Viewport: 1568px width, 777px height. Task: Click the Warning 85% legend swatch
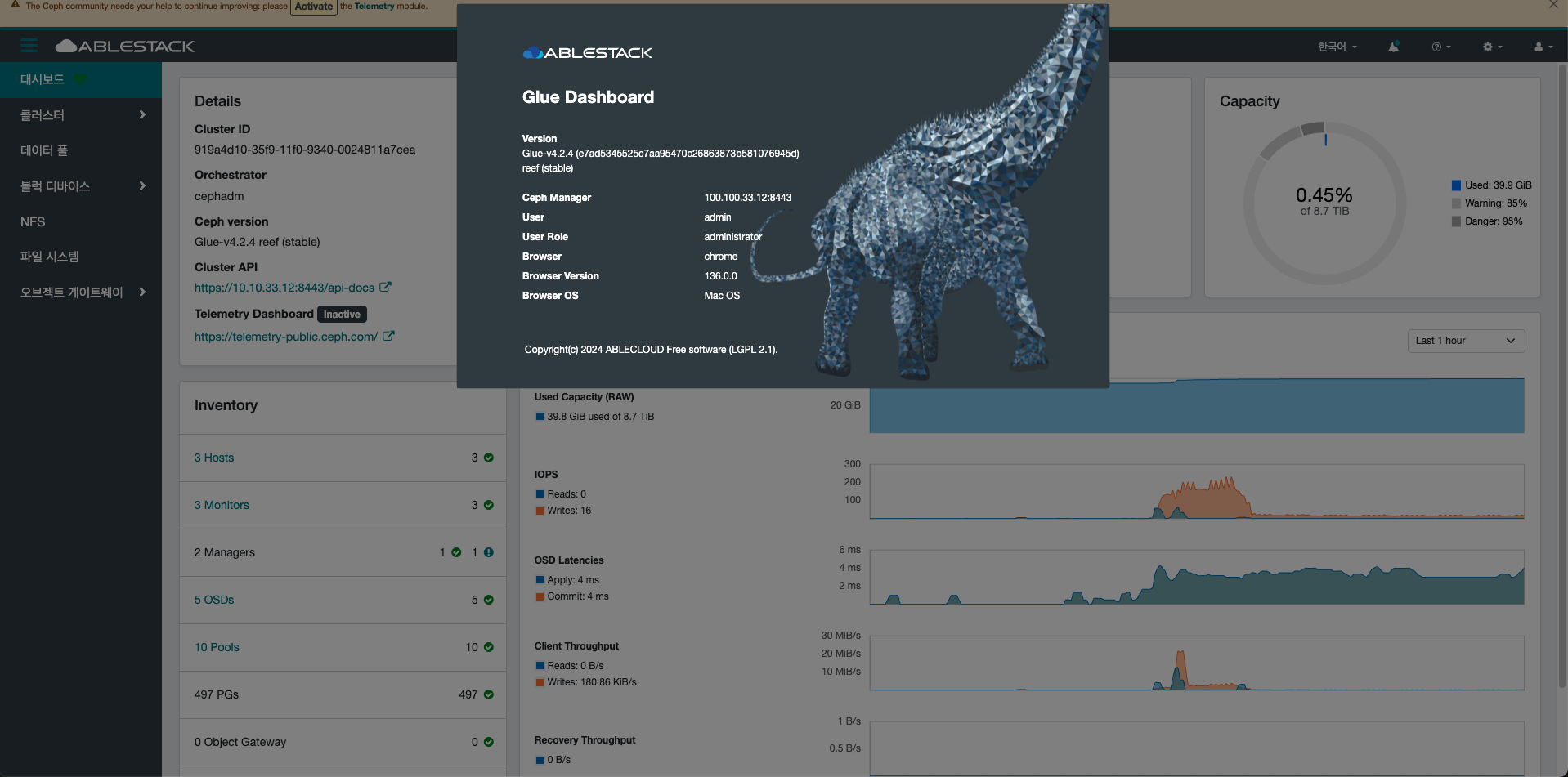[x=1456, y=203]
